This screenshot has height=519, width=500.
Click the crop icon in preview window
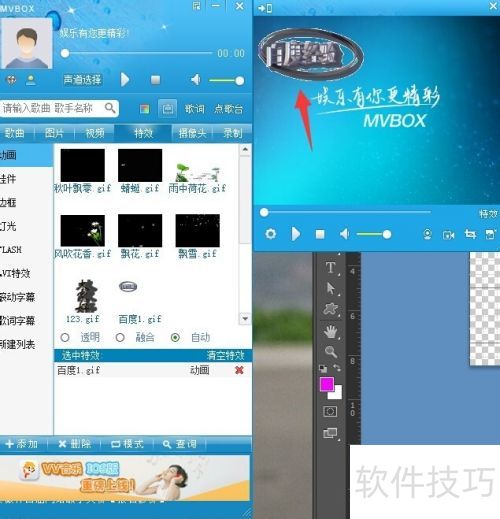470,234
